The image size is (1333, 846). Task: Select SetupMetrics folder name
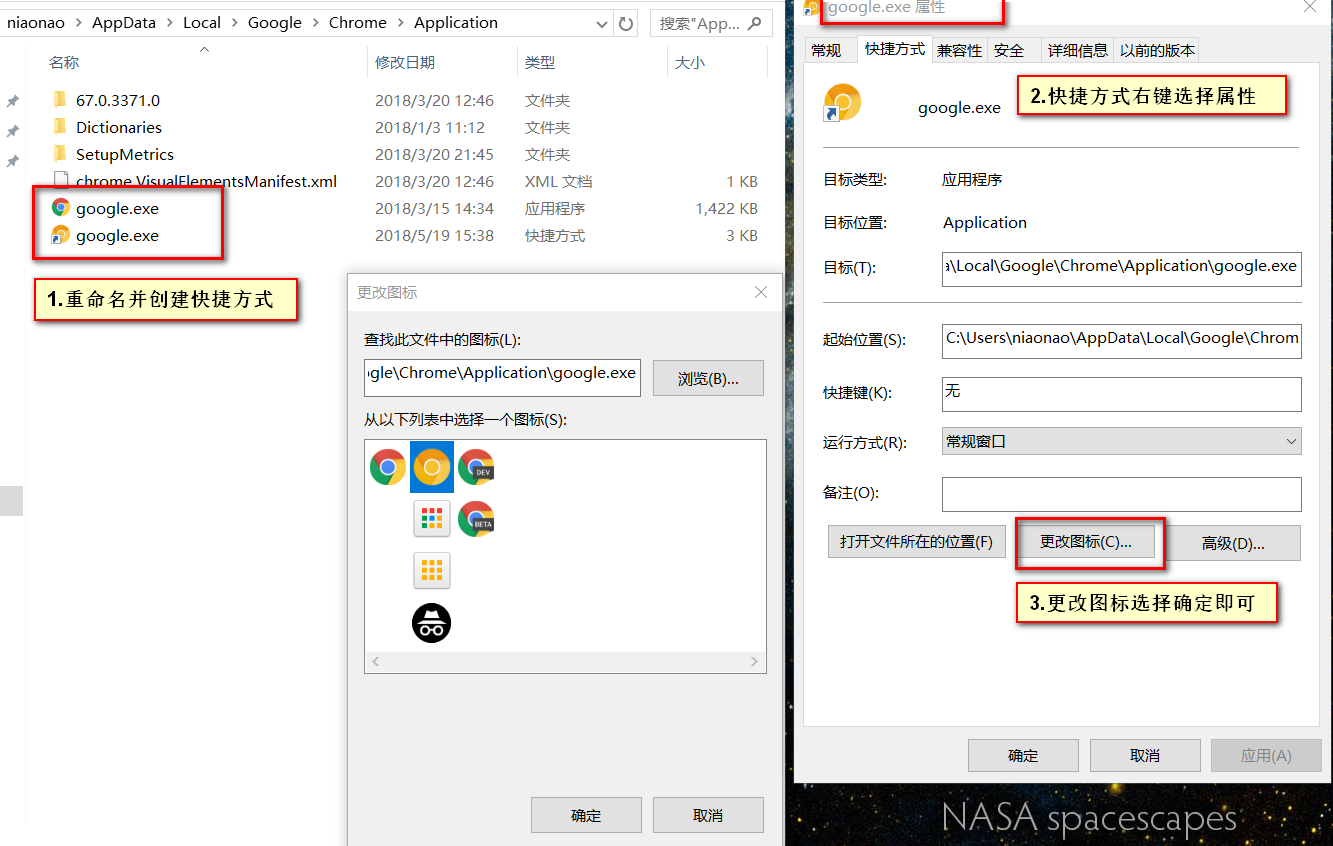[x=125, y=154]
